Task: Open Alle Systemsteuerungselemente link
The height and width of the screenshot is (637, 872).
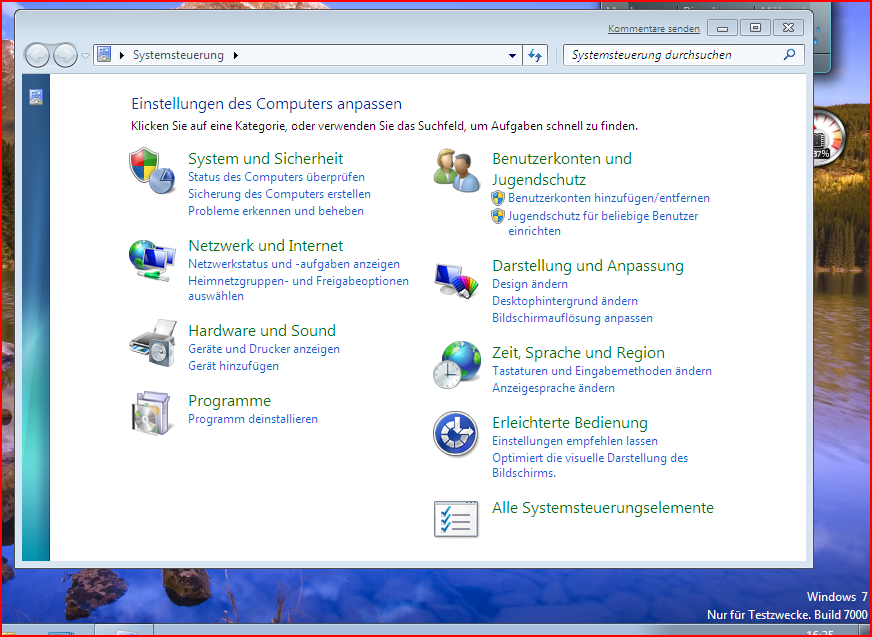Action: tap(603, 508)
